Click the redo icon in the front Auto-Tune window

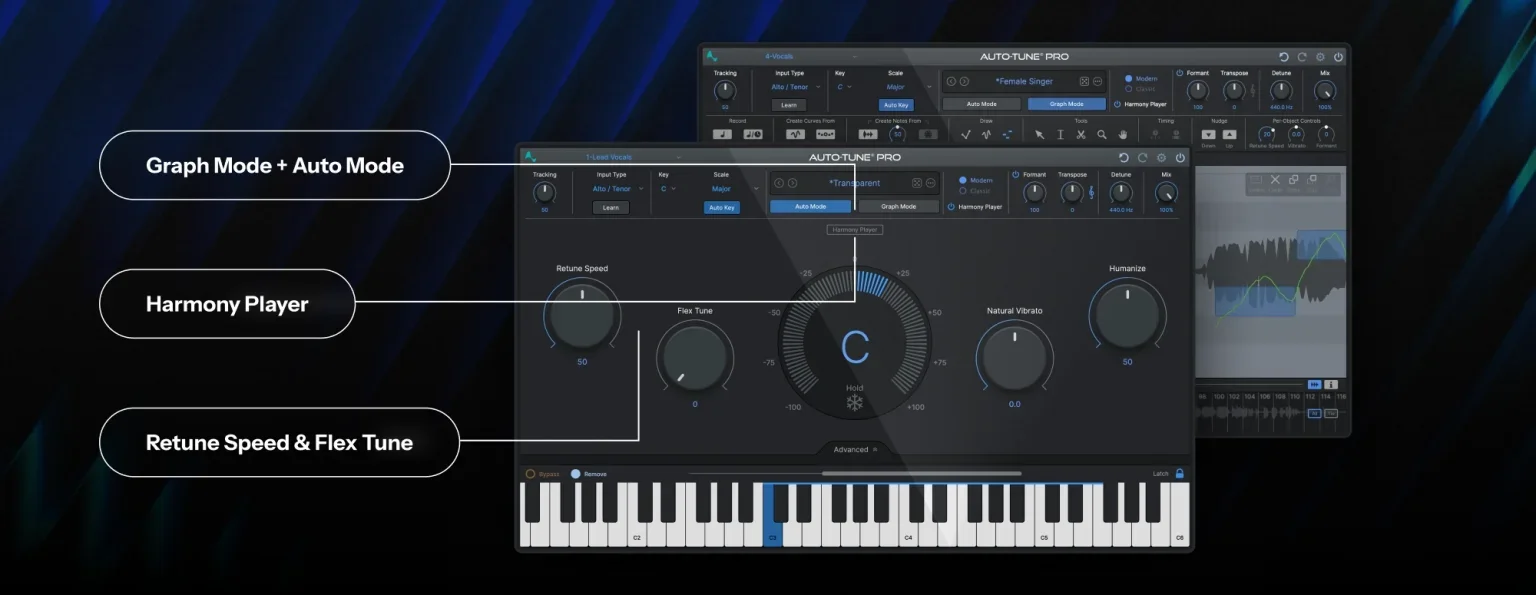(1142, 158)
